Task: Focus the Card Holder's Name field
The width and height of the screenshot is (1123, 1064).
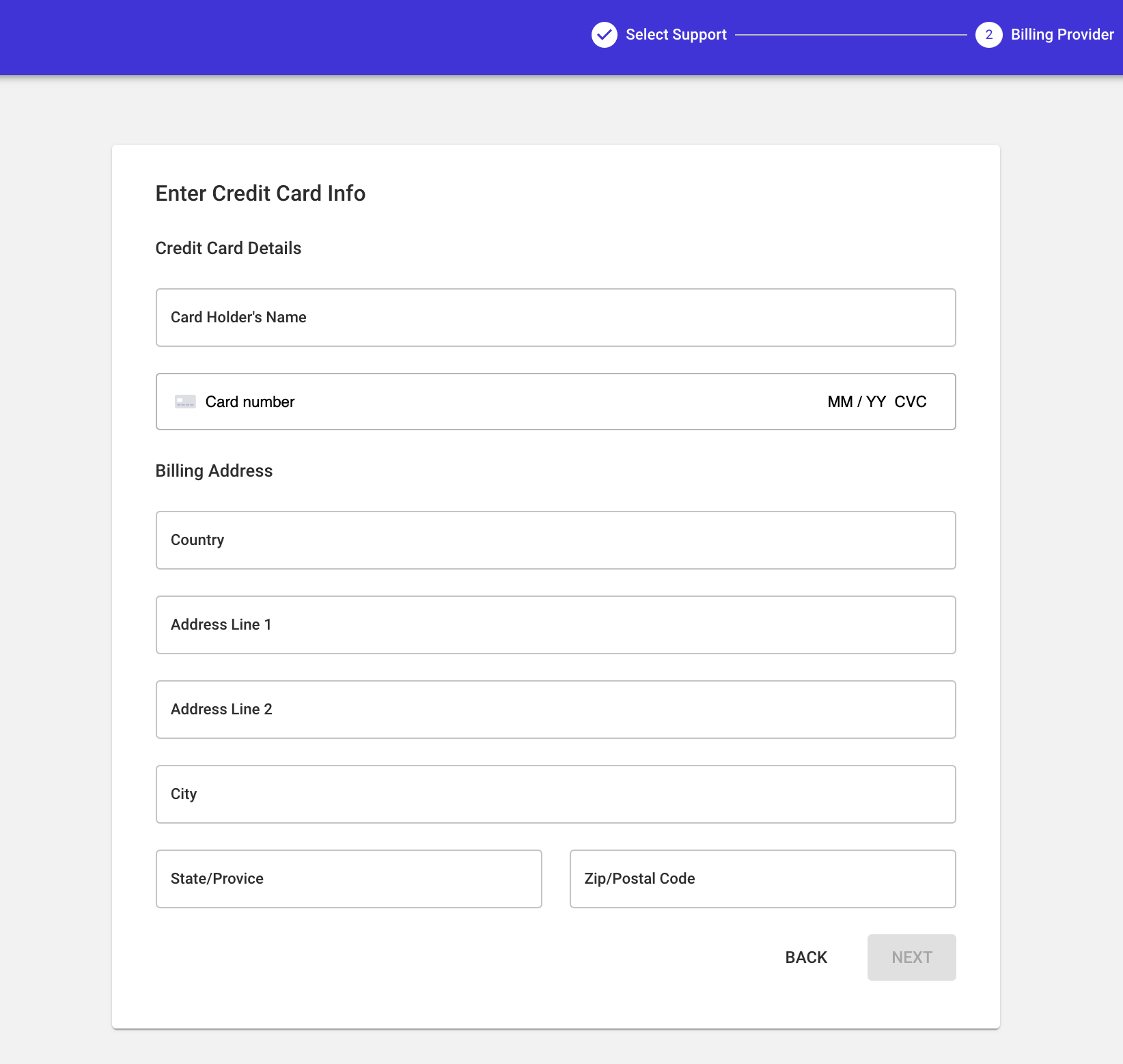Action: (555, 318)
